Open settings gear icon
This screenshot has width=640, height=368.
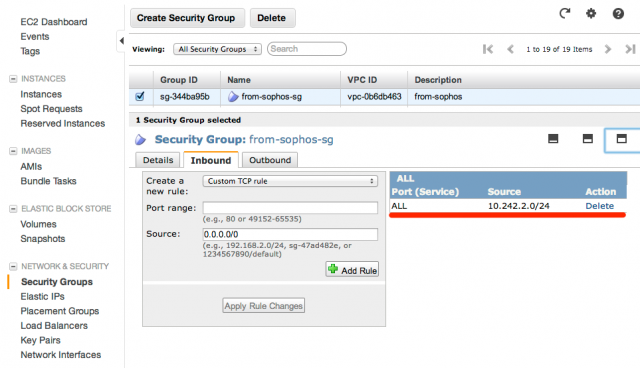coord(591,13)
